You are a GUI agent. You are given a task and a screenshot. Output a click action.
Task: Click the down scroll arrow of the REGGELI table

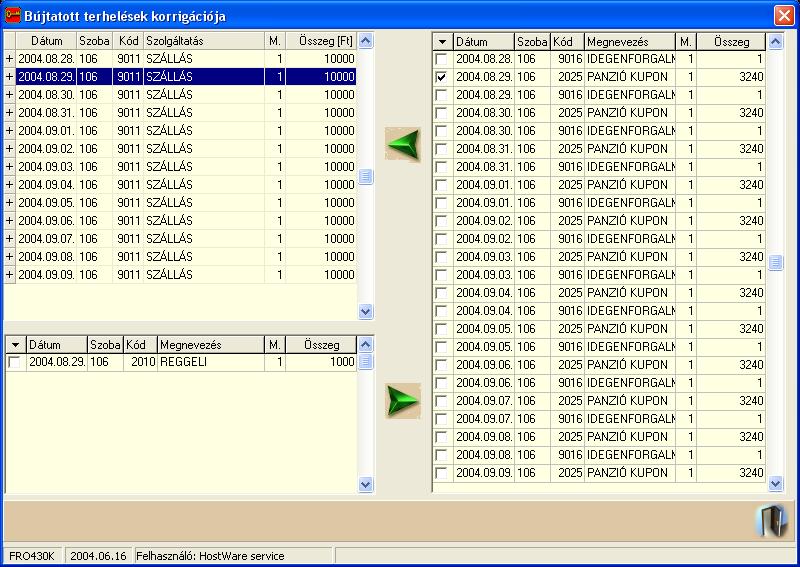click(365, 484)
